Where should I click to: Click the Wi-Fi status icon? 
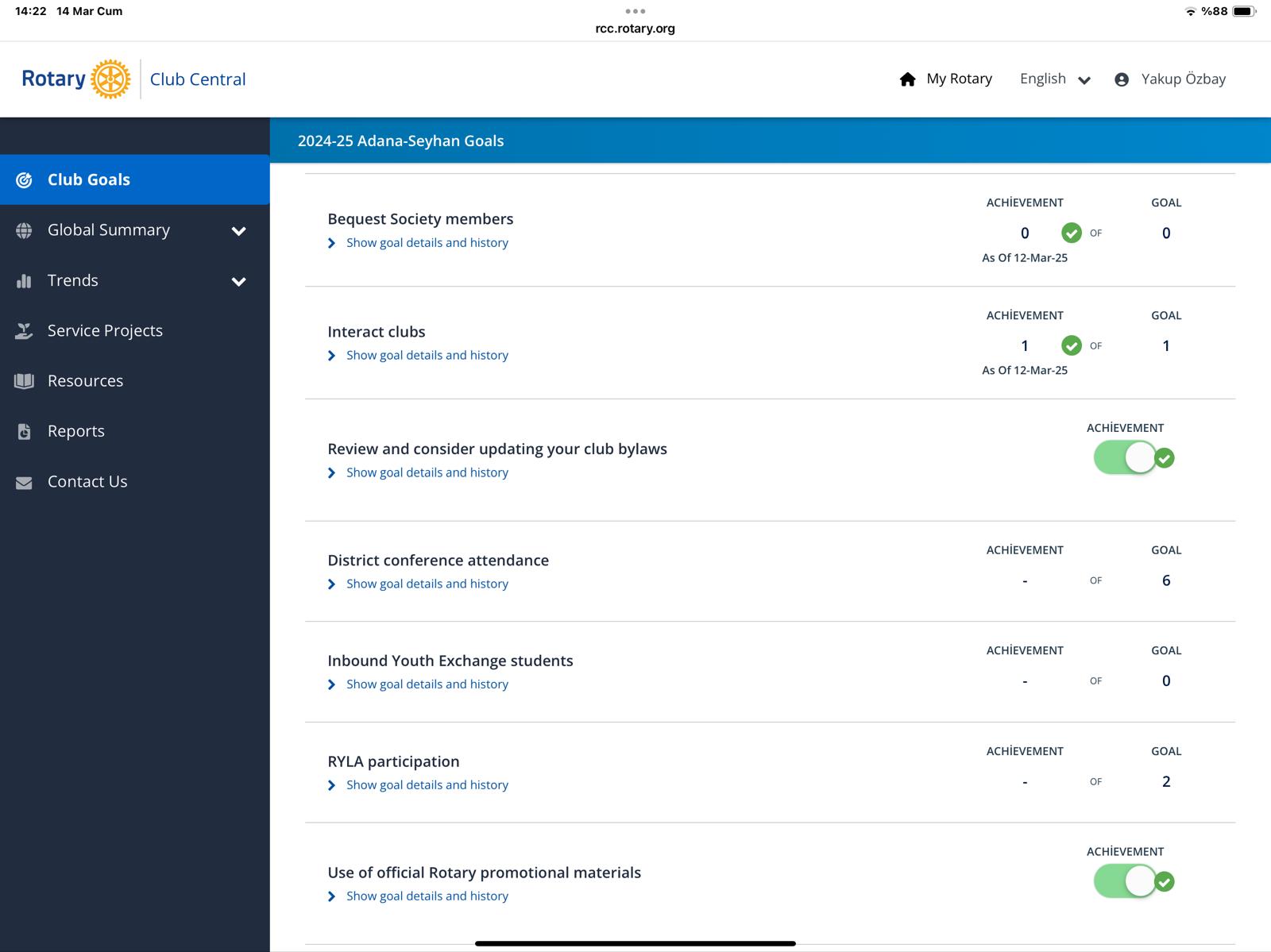[x=1190, y=11]
